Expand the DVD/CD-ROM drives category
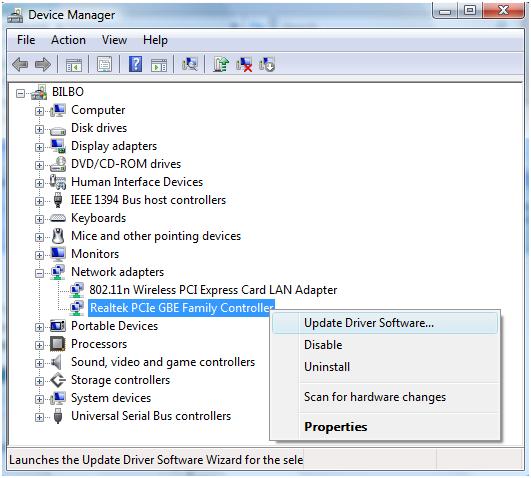 click(x=39, y=165)
